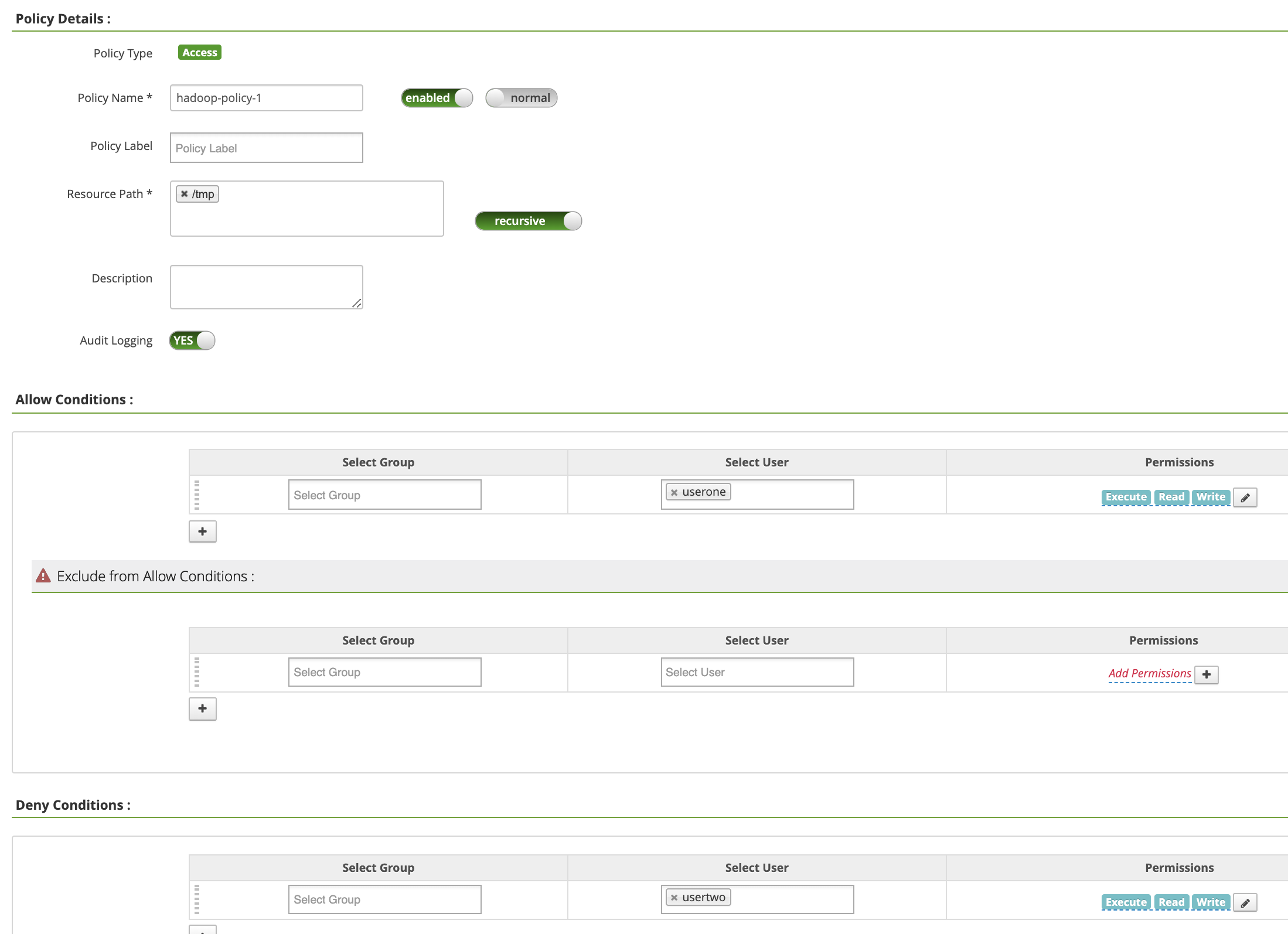Add new row under Exclude from Allow table
The height and width of the screenshot is (934, 1288).
202,708
